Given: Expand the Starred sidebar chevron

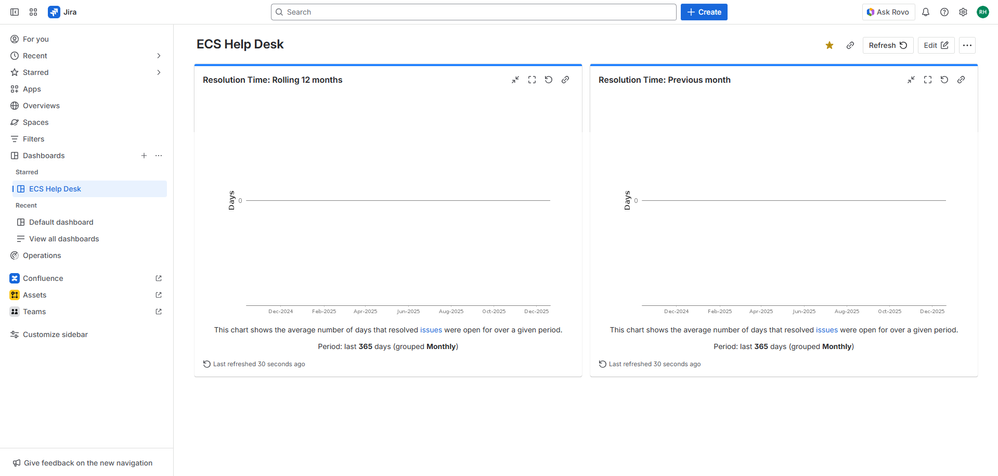Looking at the screenshot, I should pos(158,73).
